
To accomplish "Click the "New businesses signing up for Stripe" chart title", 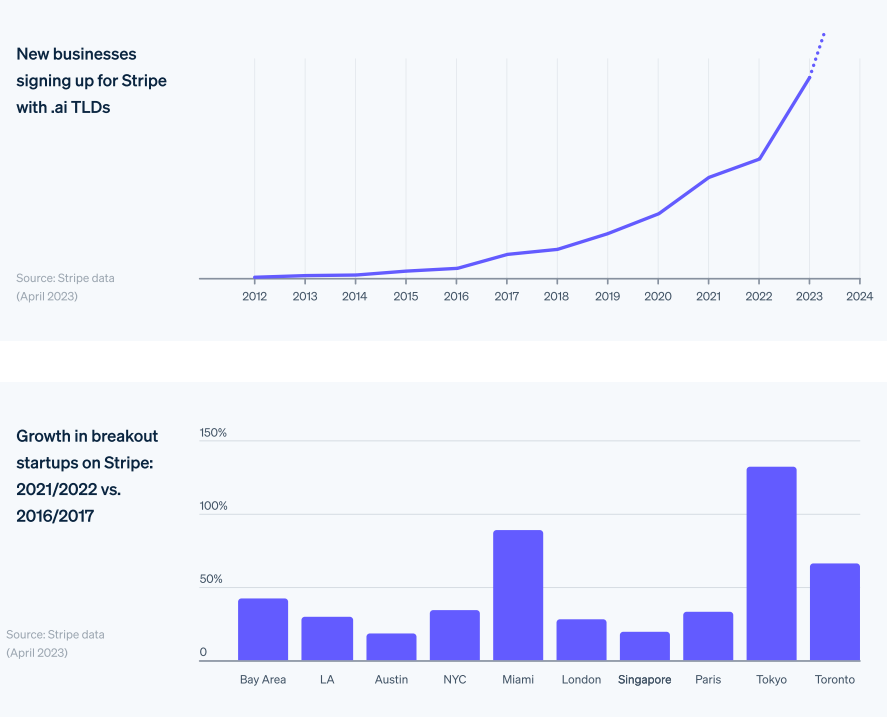I will (x=92, y=80).
